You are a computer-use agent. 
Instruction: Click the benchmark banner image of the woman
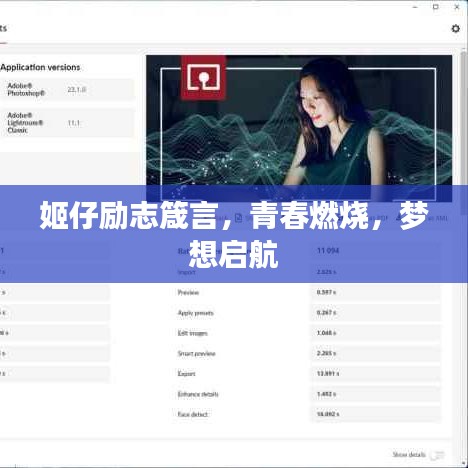click(299, 128)
